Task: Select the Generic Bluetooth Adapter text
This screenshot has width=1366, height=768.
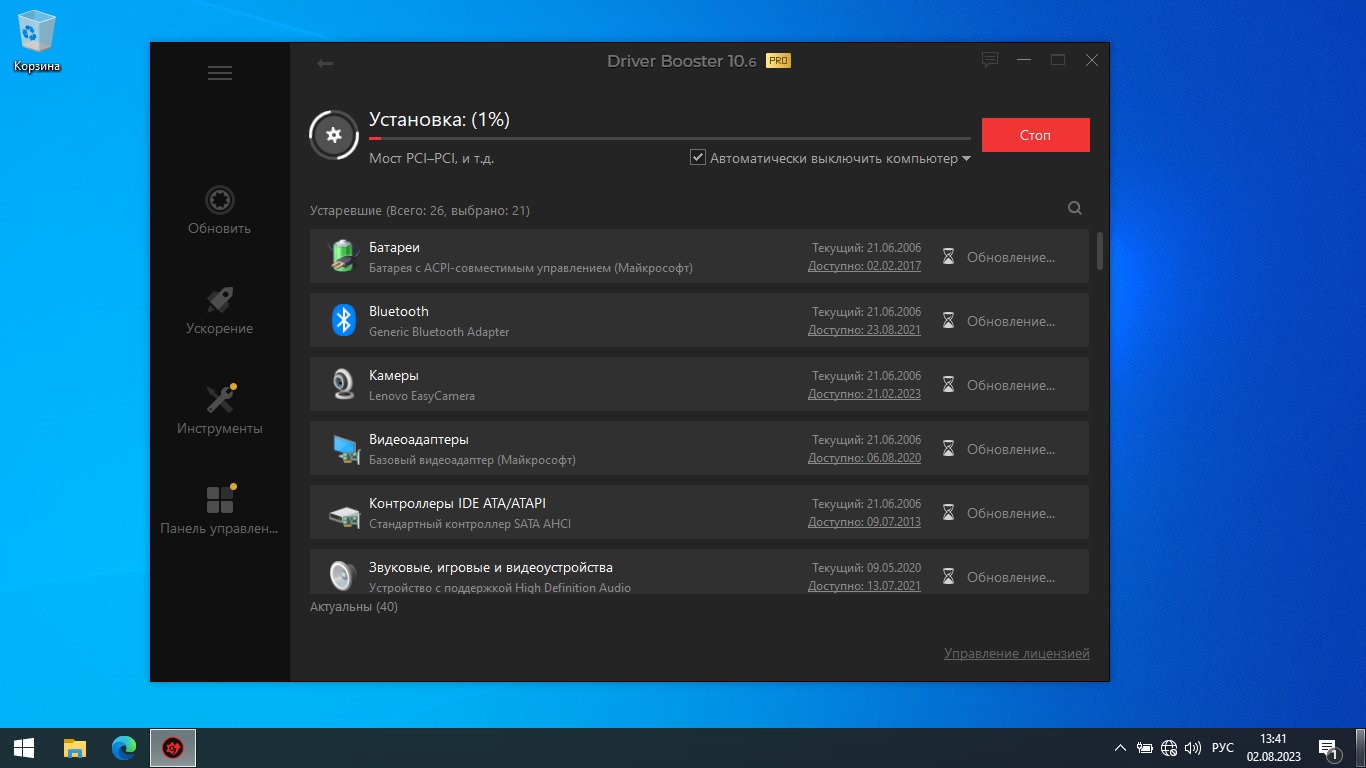Action: pos(439,332)
